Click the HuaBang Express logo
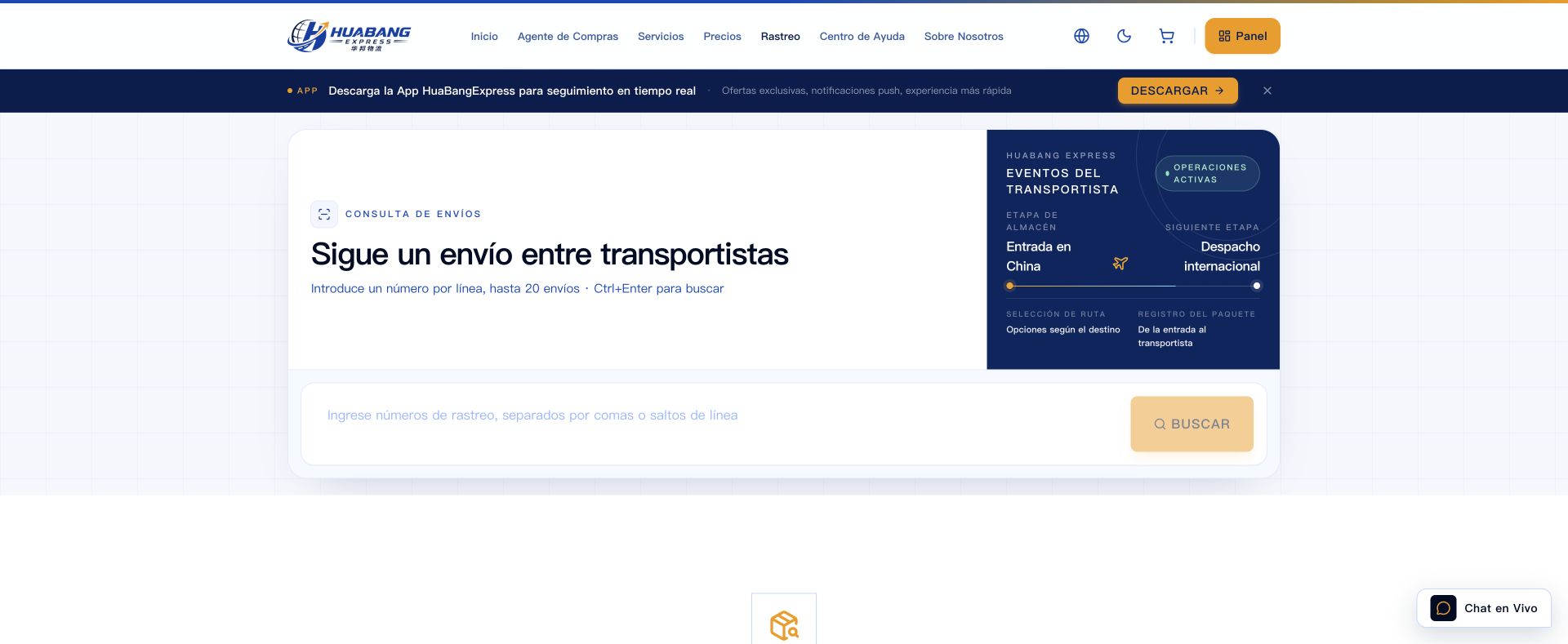 [349, 36]
